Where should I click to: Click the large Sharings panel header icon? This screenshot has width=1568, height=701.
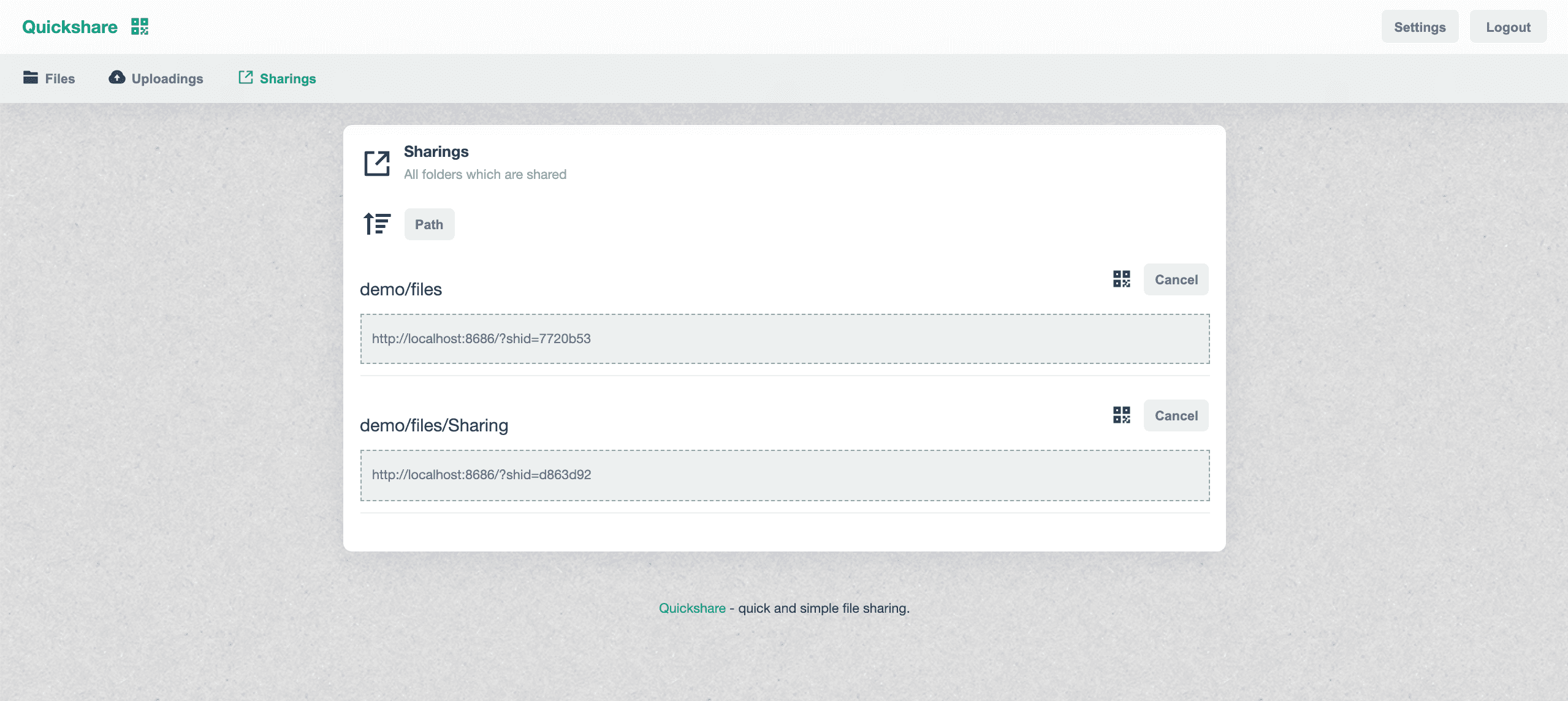377,163
